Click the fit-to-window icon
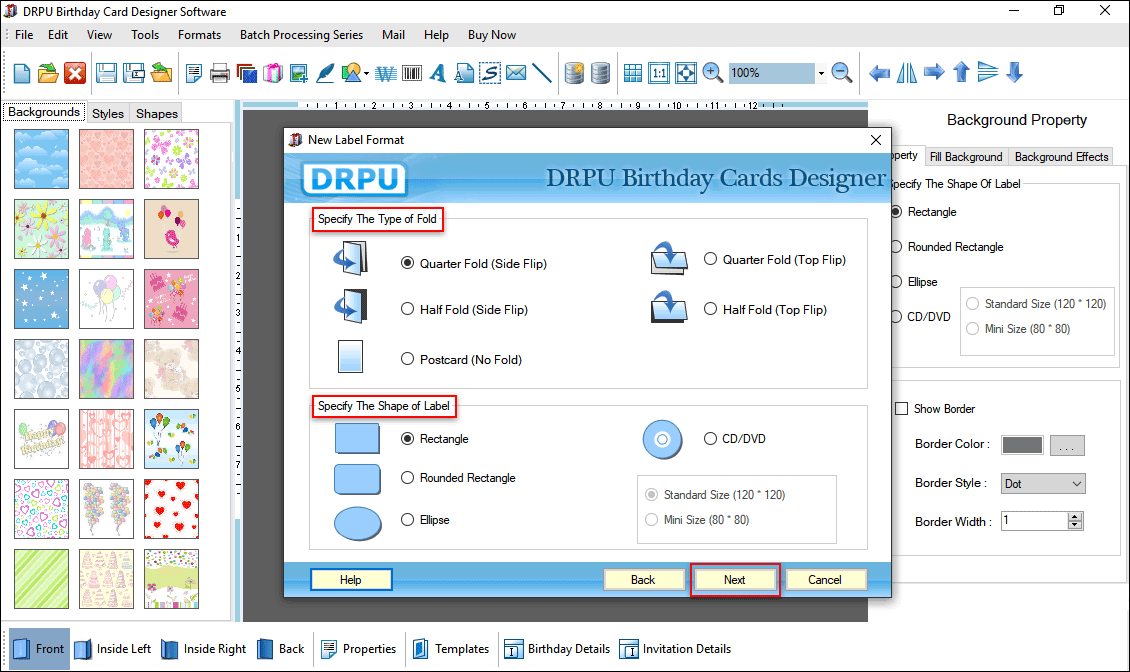The width and height of the screenshot is (1130, 672). (x=685, y=73)
